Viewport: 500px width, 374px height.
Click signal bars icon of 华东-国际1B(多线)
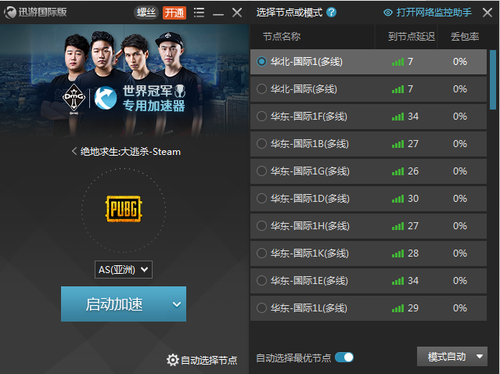click(398, 144)
